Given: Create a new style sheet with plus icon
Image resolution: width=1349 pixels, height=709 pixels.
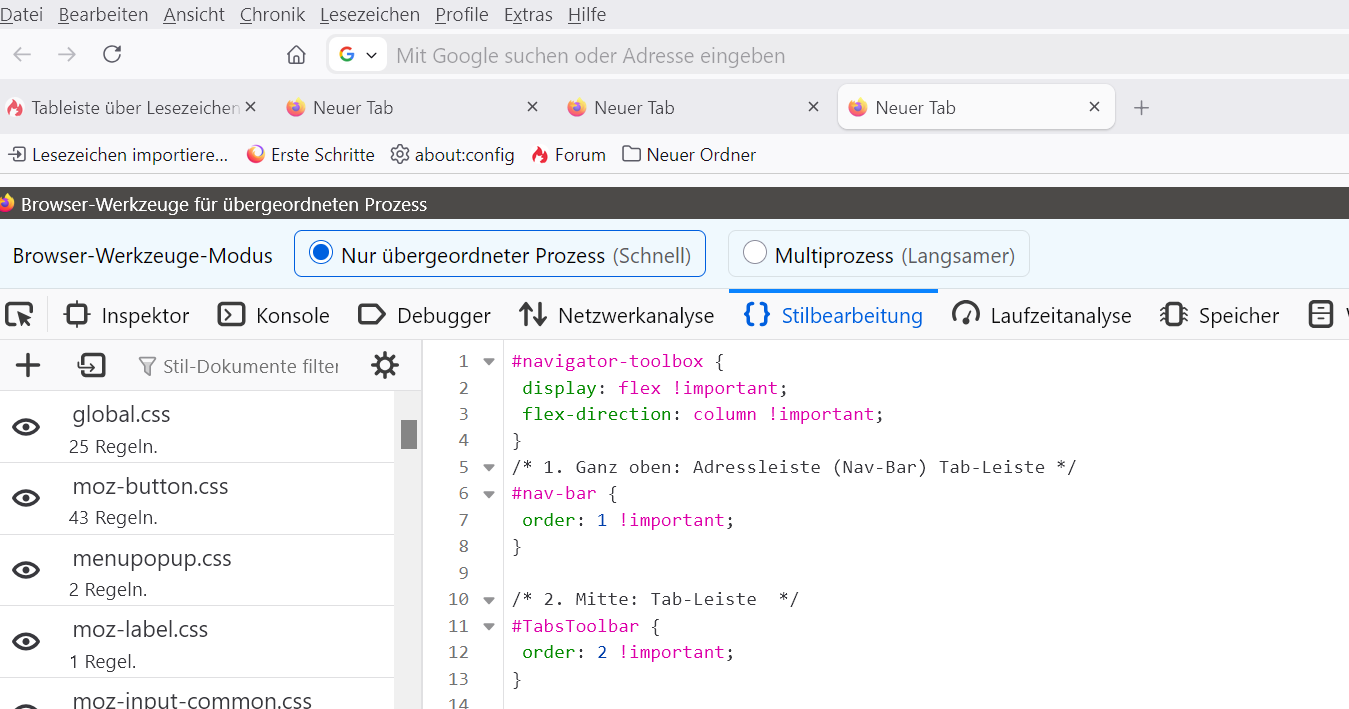Looking at the screenshot, I should click(28, 366).
